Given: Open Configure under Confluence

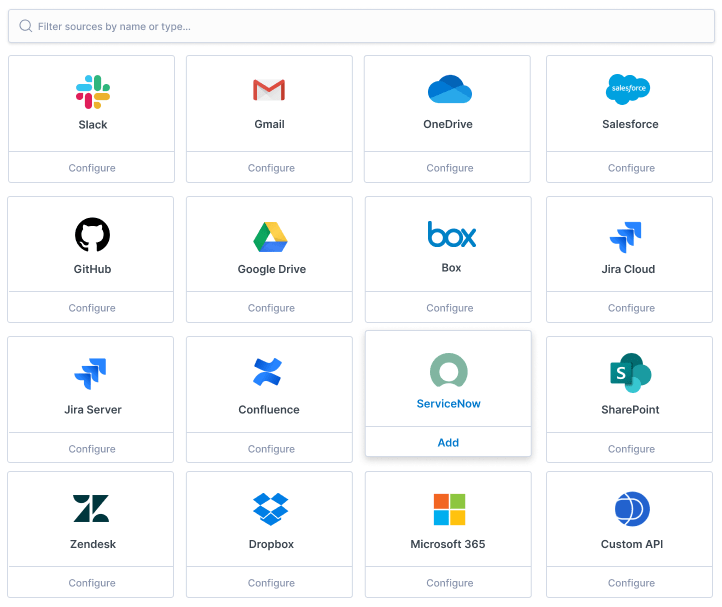Looking at the screenshot, I should (271, 449).
